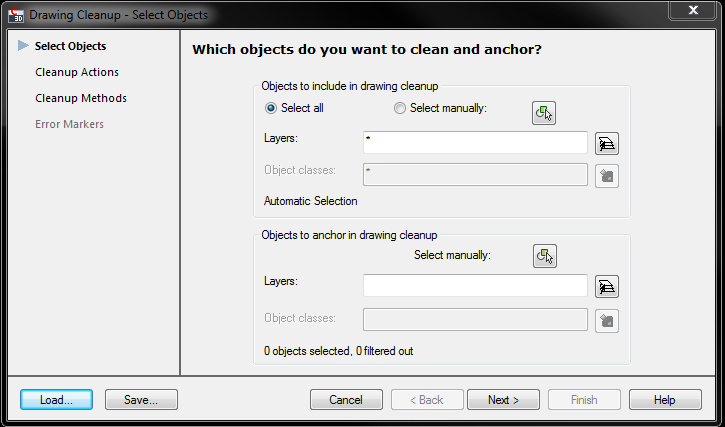Cancel the drawing cleanup wizard
The height and width of the screenshot is (427, 725).
[347, 400]
